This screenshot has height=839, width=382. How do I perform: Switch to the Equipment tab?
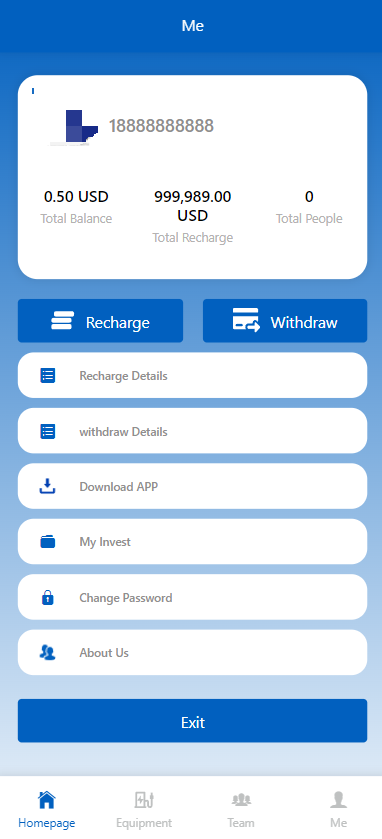(144, 809)
